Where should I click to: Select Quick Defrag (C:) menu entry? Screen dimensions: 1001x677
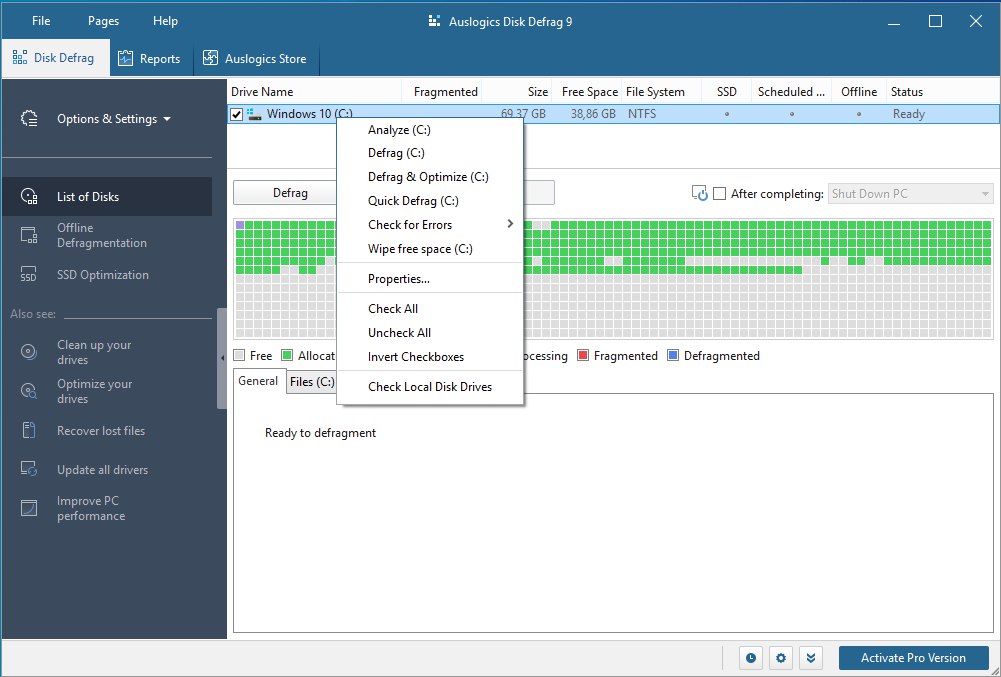(430, 201)
